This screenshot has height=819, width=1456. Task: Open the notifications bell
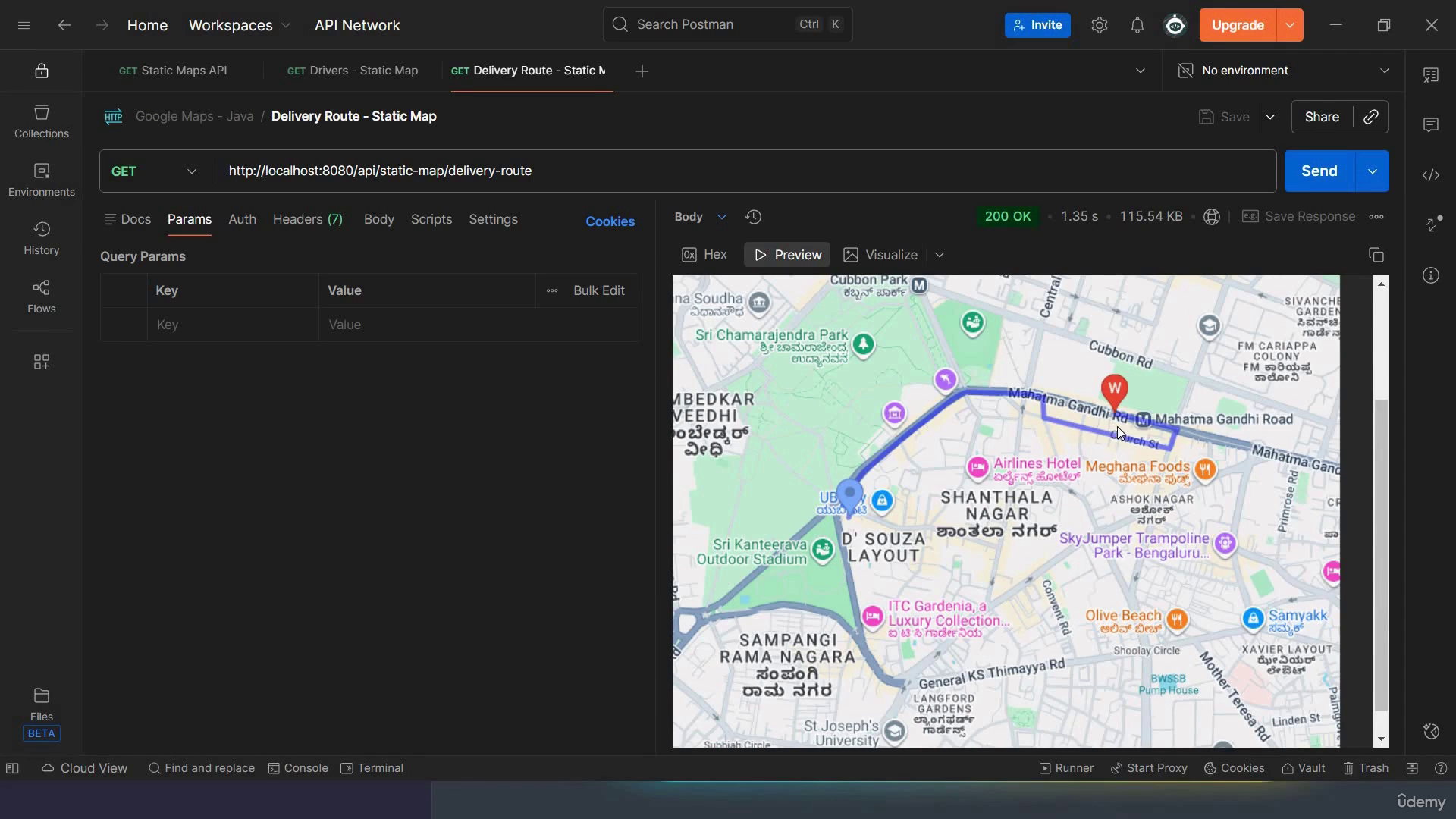(x=1137, y=25)
